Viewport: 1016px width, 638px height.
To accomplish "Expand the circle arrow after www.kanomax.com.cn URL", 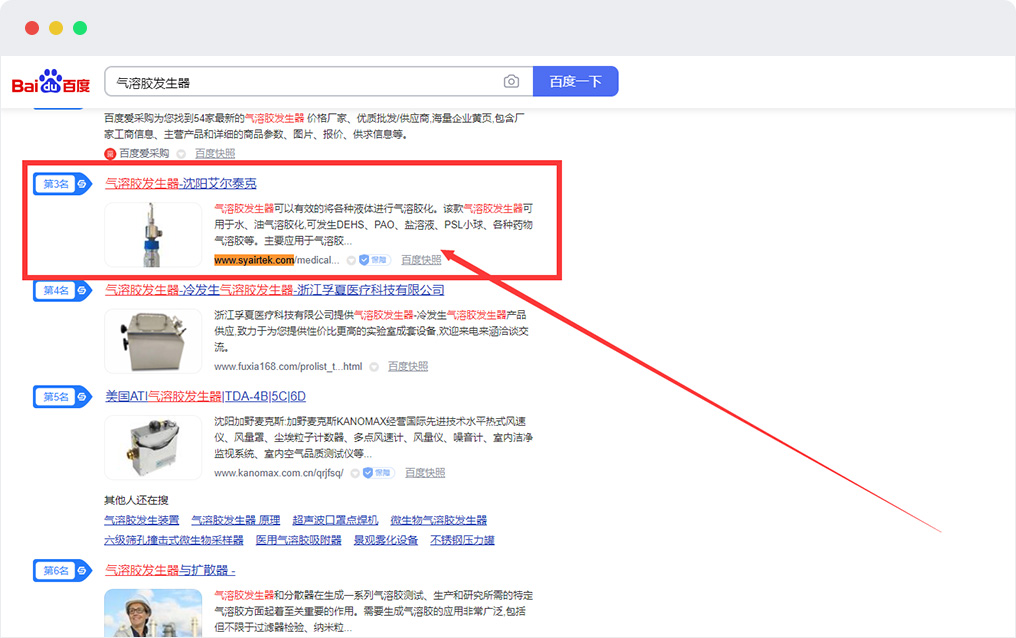I will click(x=355, y=473).
